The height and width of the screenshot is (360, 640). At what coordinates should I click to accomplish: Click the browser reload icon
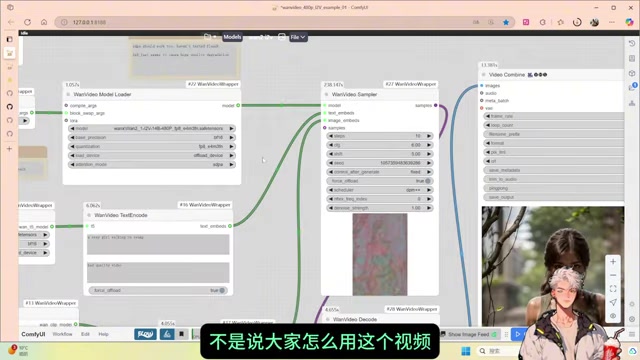[x=27, y=22]
